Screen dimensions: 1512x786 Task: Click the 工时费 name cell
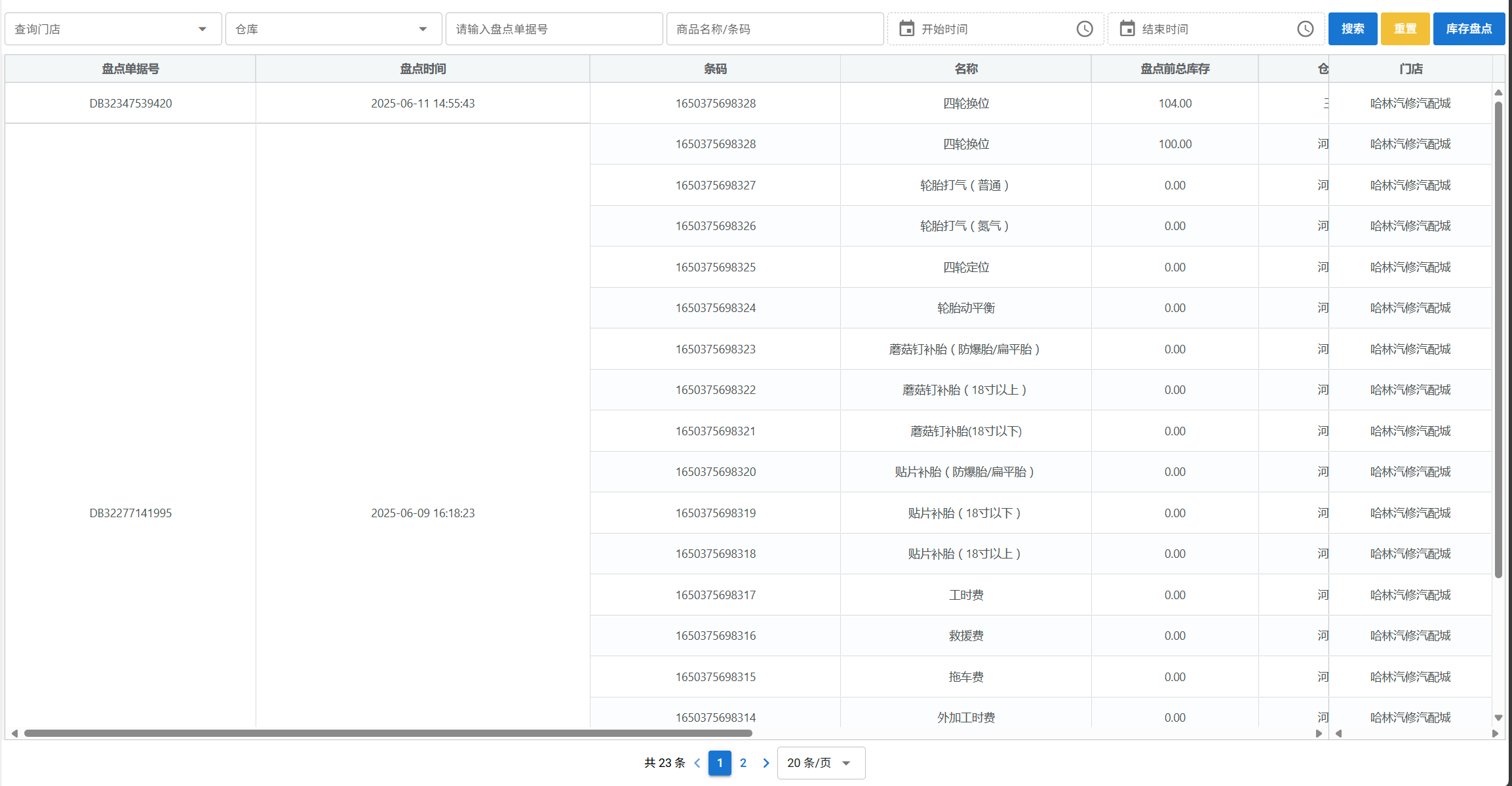click(966, 595)
